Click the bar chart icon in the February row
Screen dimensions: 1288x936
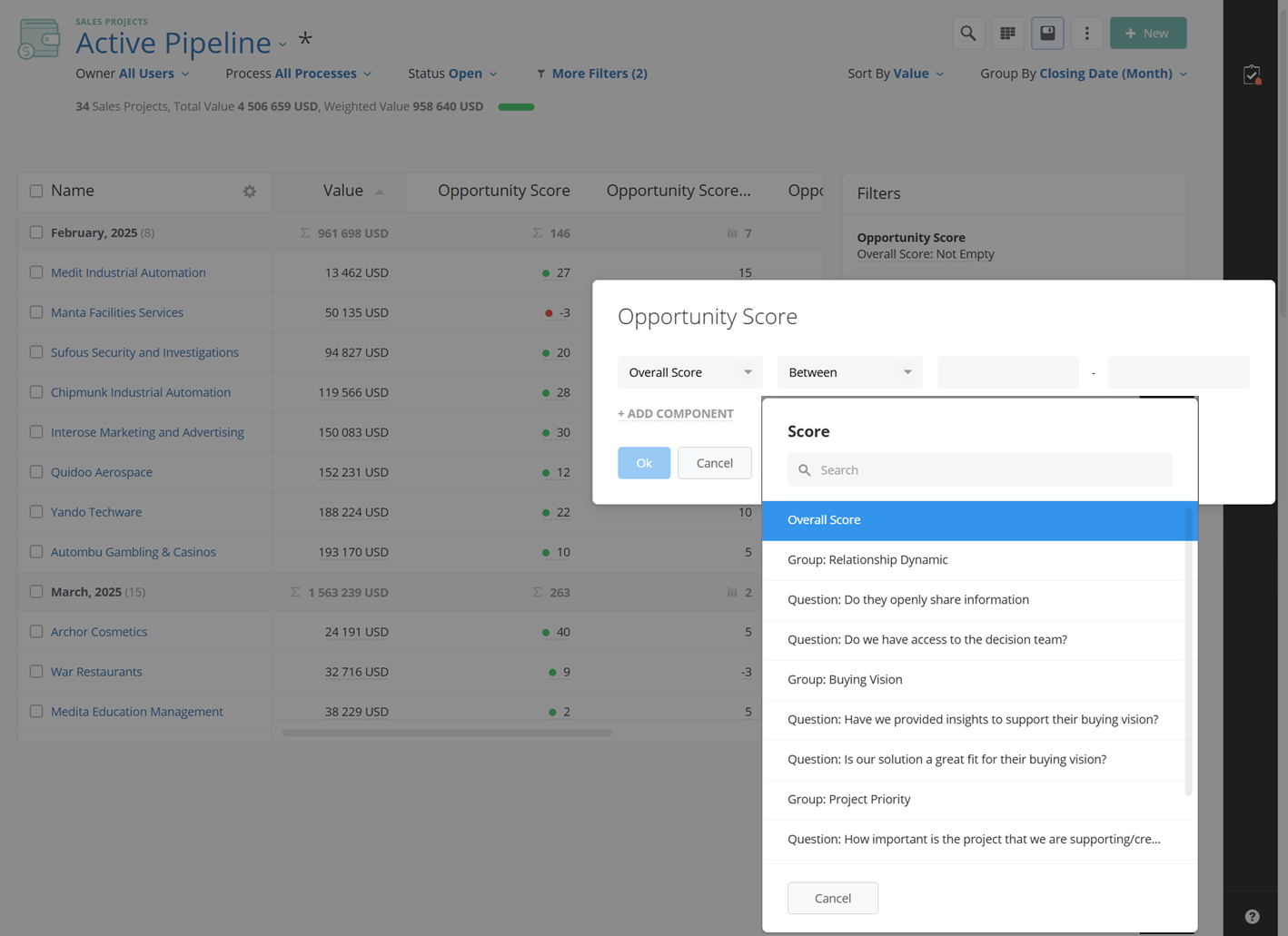(x=732, y=233)
